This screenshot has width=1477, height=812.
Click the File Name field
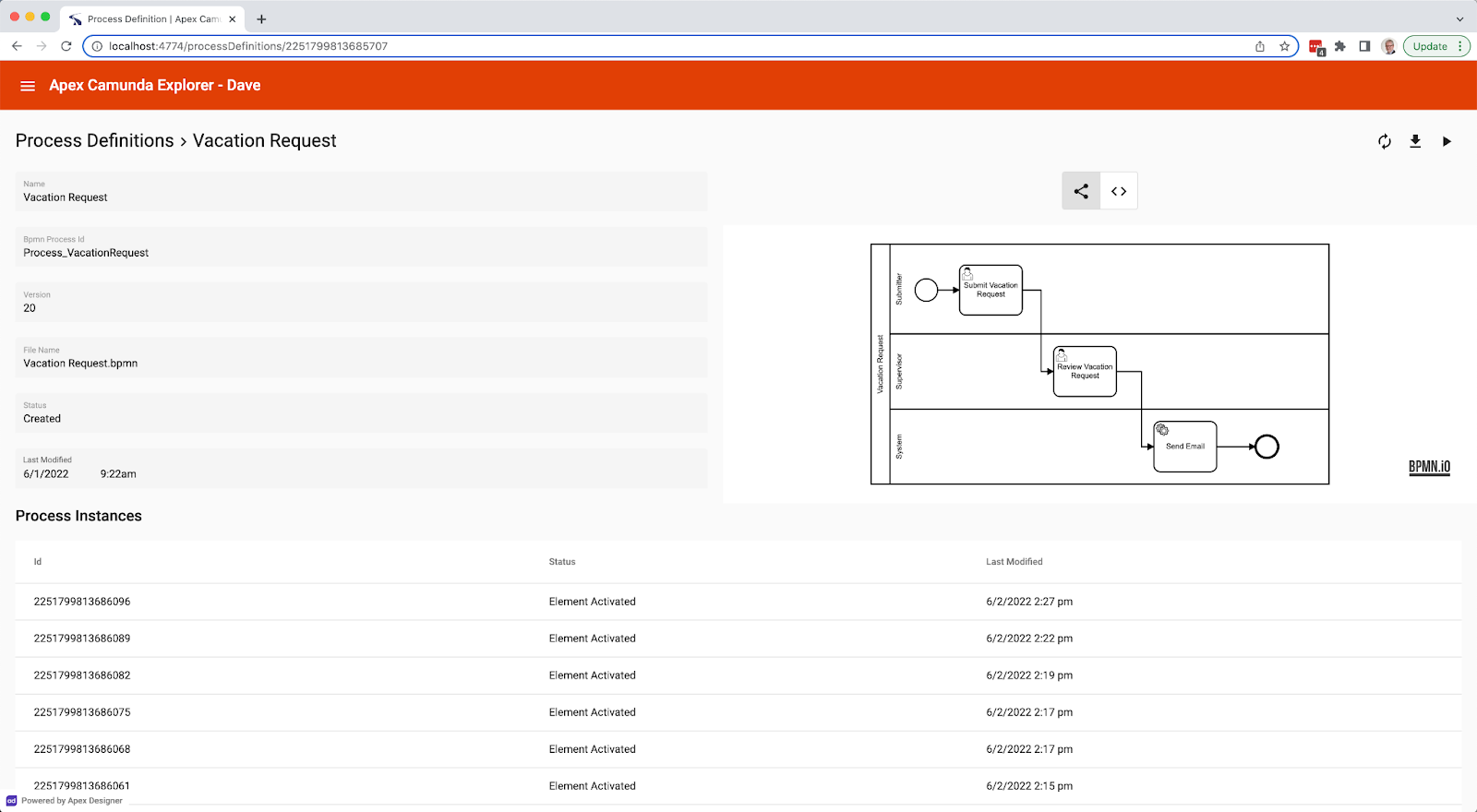click(x=361, y=358)
